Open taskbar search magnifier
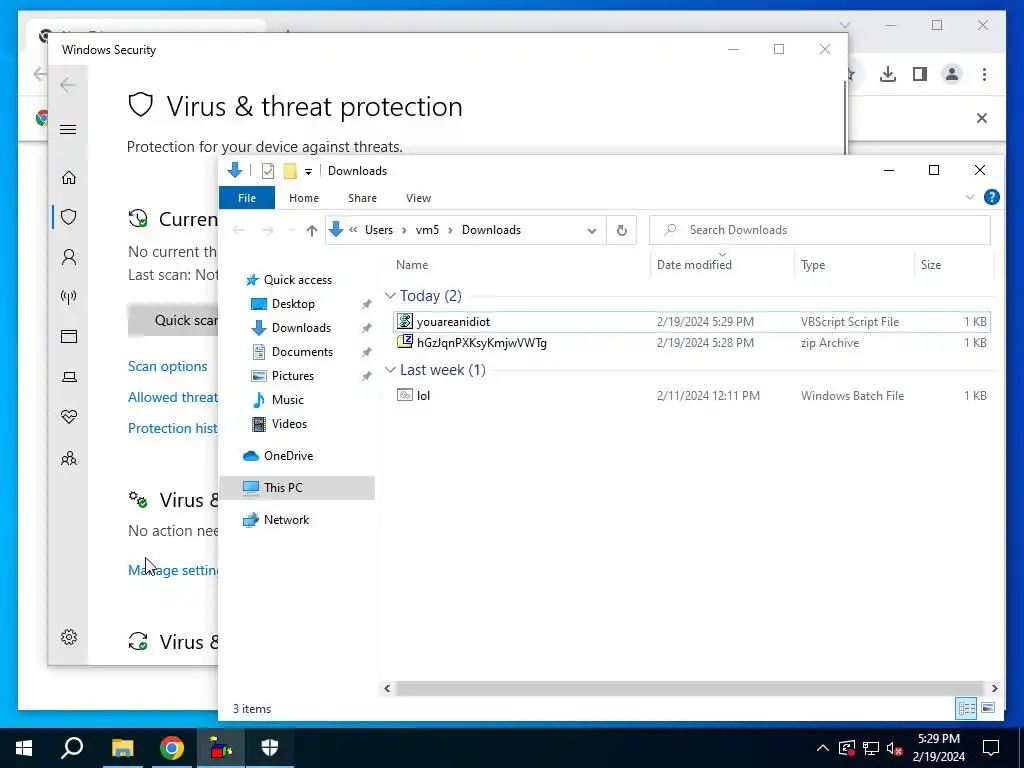The height and width of the screenshot is (768, 1024). pos(72,748)
